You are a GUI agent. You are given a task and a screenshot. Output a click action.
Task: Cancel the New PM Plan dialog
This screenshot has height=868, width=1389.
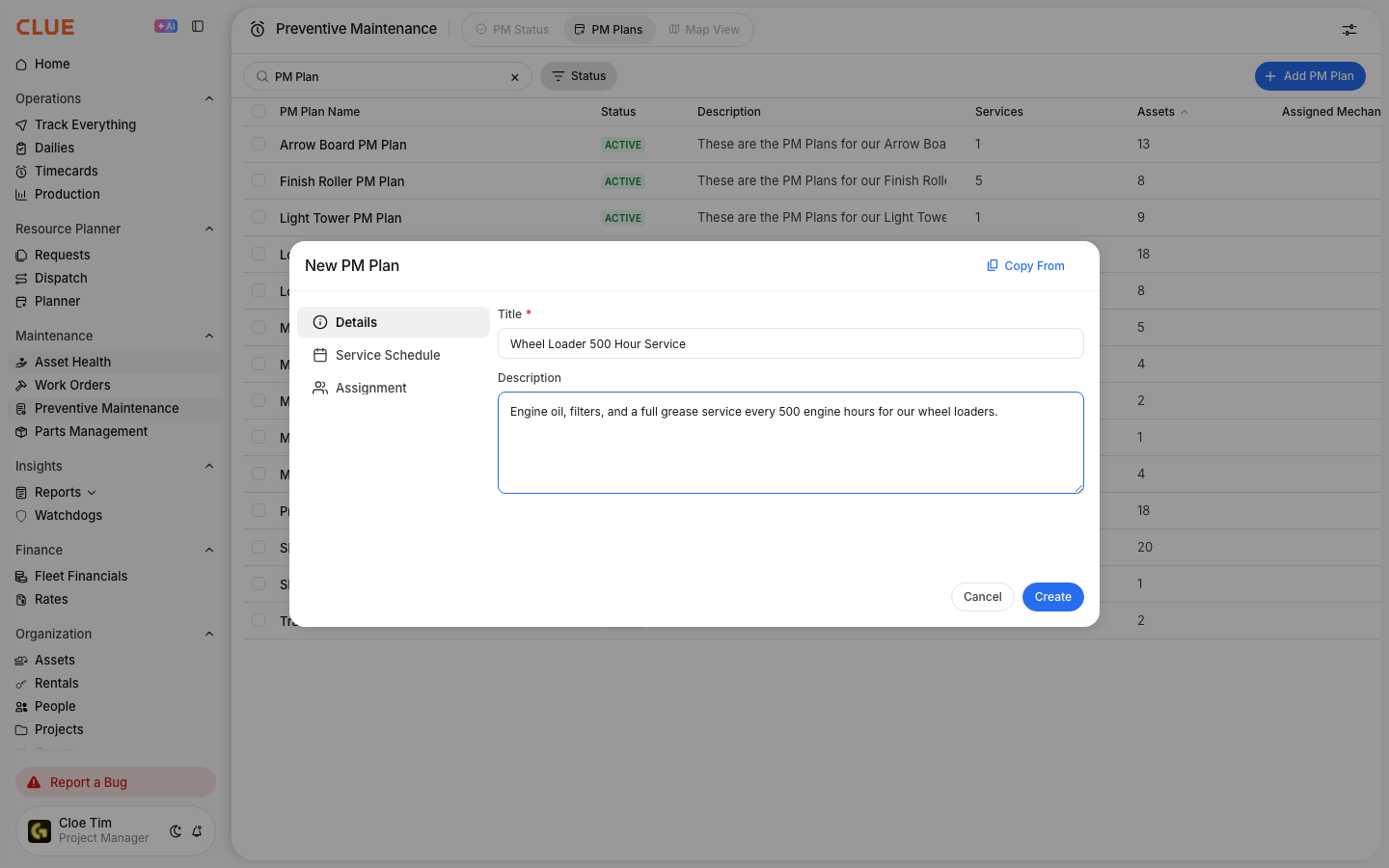pos(983,597)
